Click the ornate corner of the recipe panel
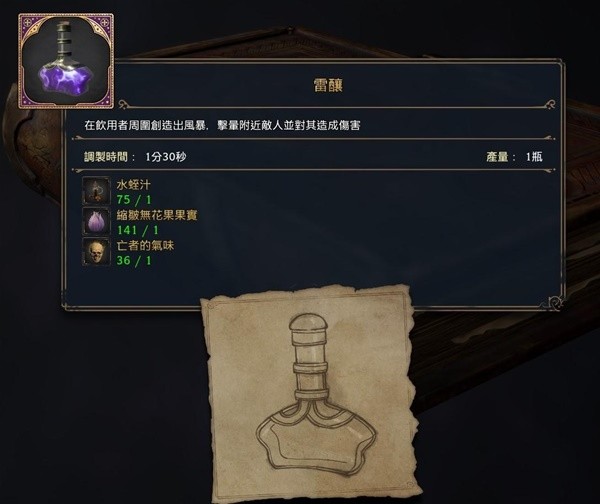The width and height of the screenshot is (600, 504). click(554, 302)
